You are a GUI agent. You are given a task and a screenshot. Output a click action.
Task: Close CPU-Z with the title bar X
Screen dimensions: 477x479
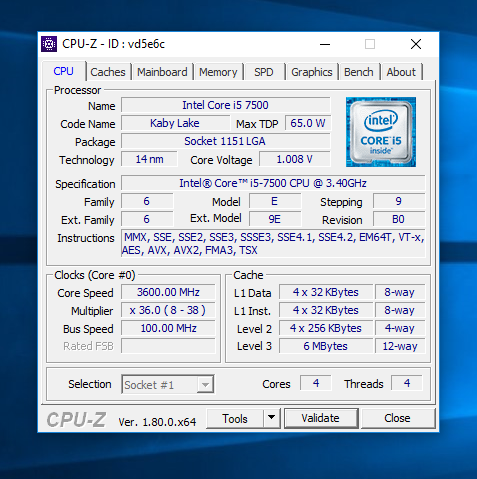[x=416, y=44]
